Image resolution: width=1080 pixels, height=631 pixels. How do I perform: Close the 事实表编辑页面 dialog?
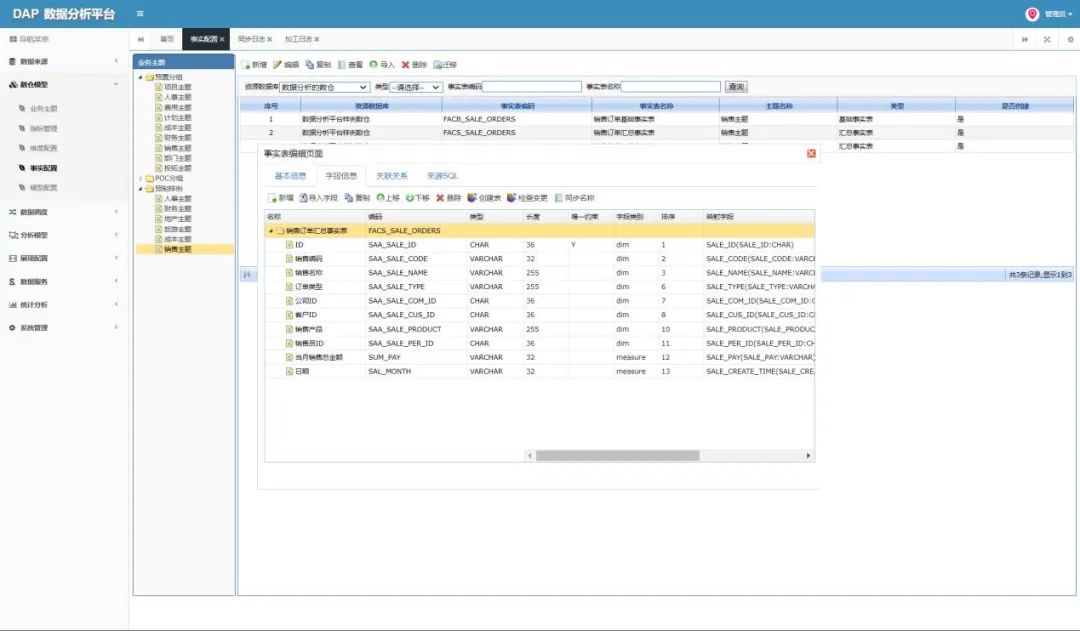(x=811, y=153)
